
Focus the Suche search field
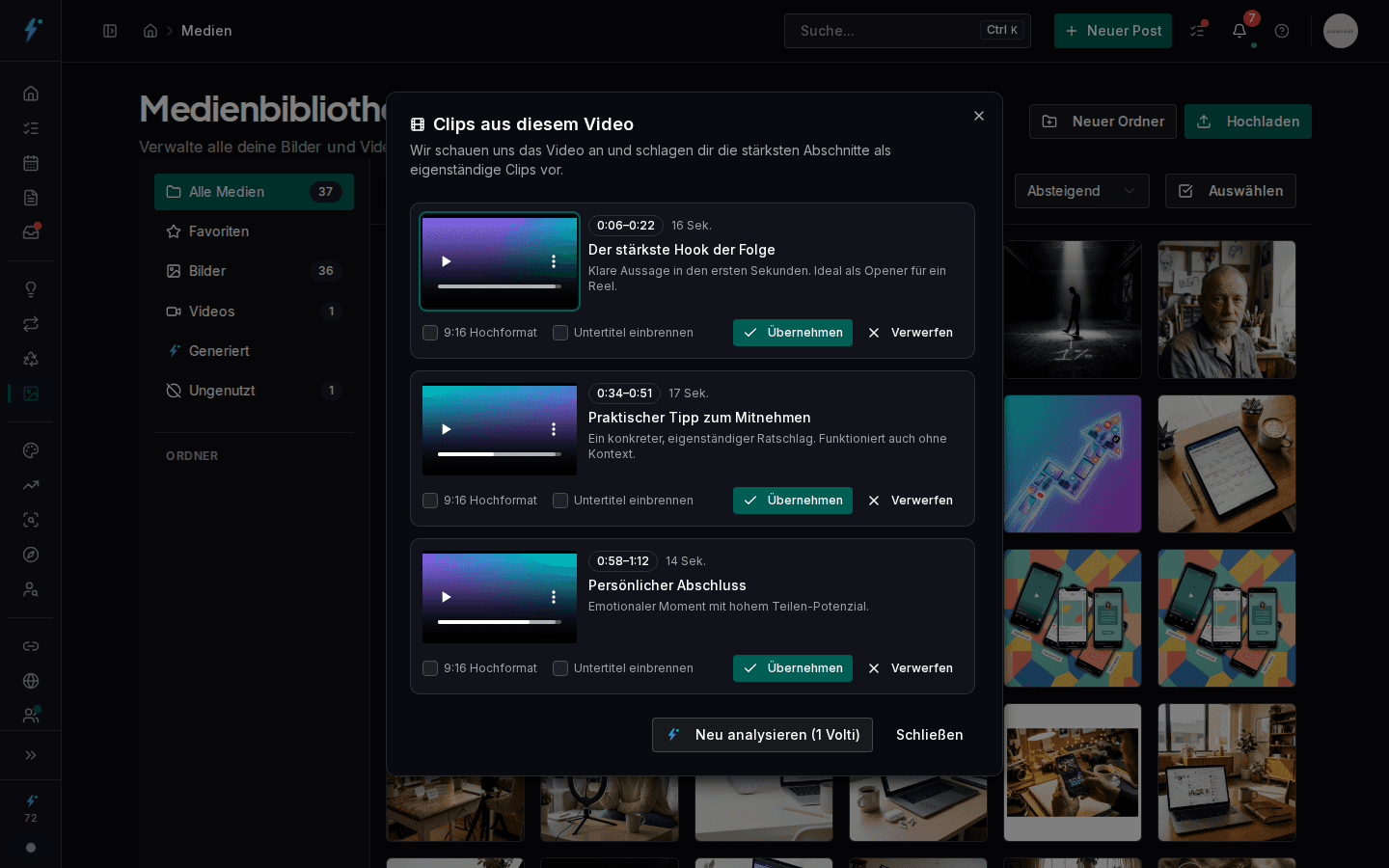[908, 31]
